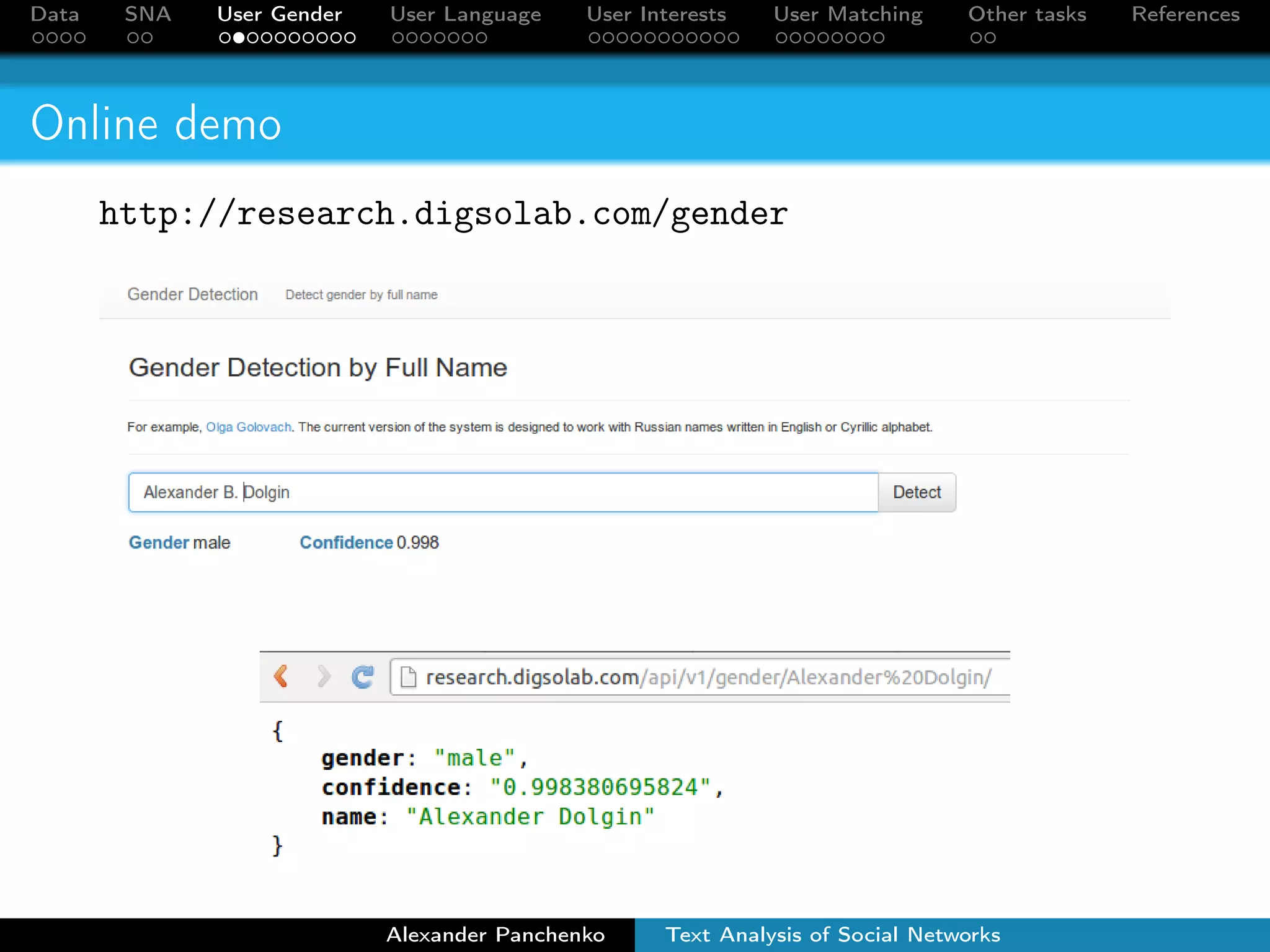The height and width of the screenshot is (952, 1270).
Task: Click the filled progress dot under User Gender
Action: pyautogui.click(x=238, y=38)
